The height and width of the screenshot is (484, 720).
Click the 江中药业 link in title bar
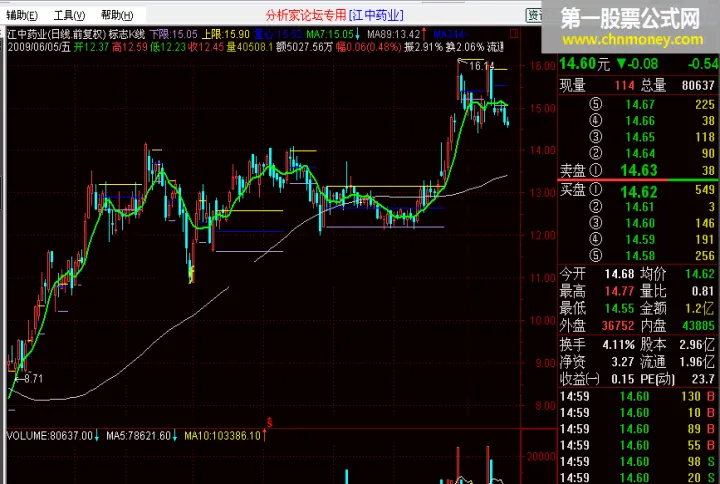[376, 16]
